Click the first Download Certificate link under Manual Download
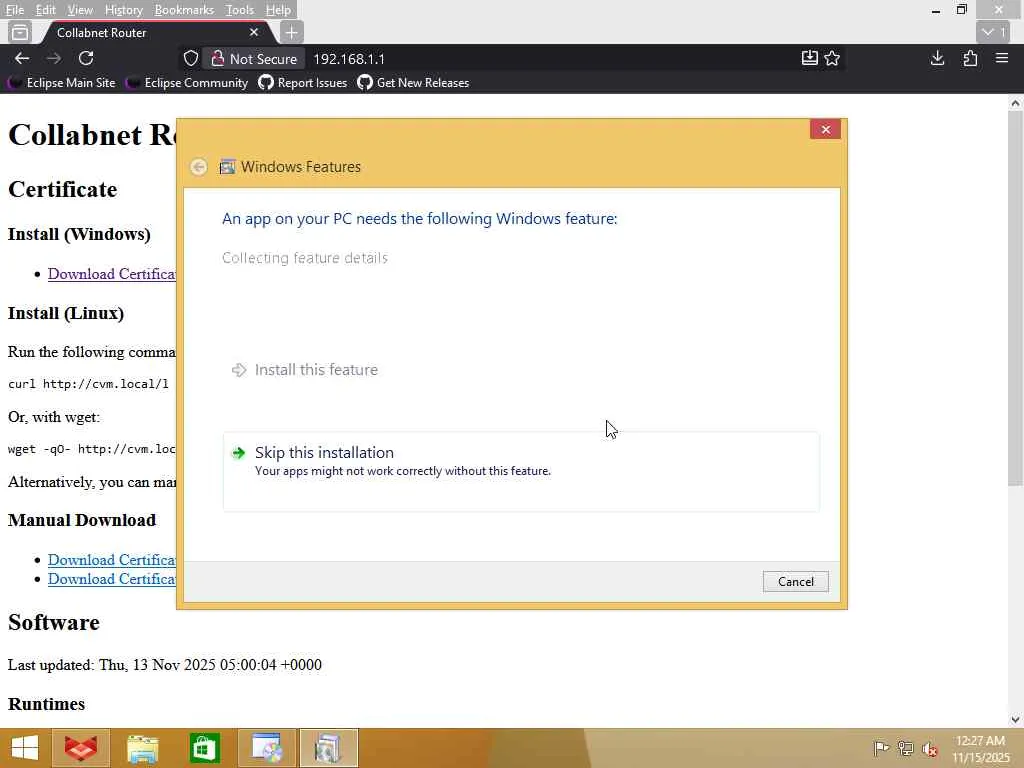 coord(112,560)
